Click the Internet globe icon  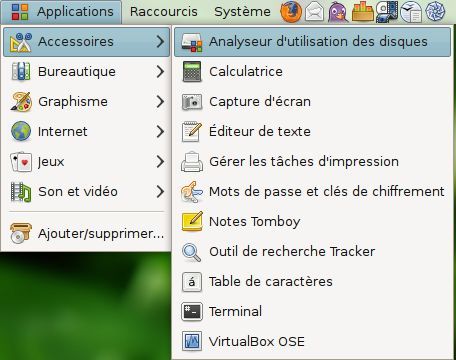point(21,131)
